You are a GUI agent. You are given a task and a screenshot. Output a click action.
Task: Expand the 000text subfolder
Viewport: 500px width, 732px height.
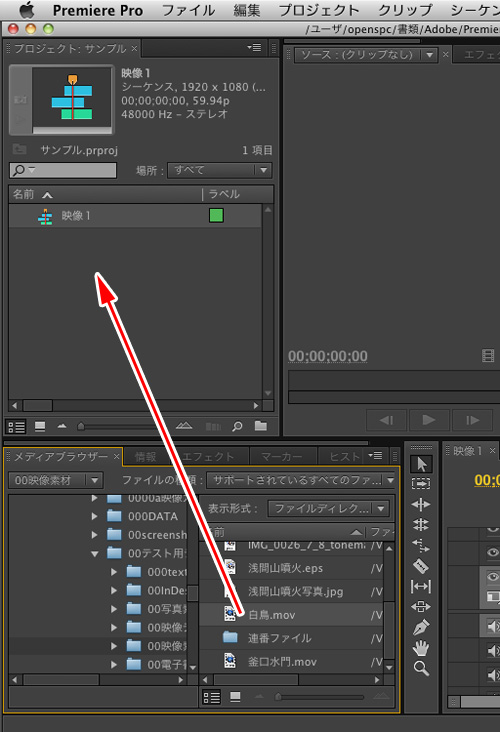point(114,571)
